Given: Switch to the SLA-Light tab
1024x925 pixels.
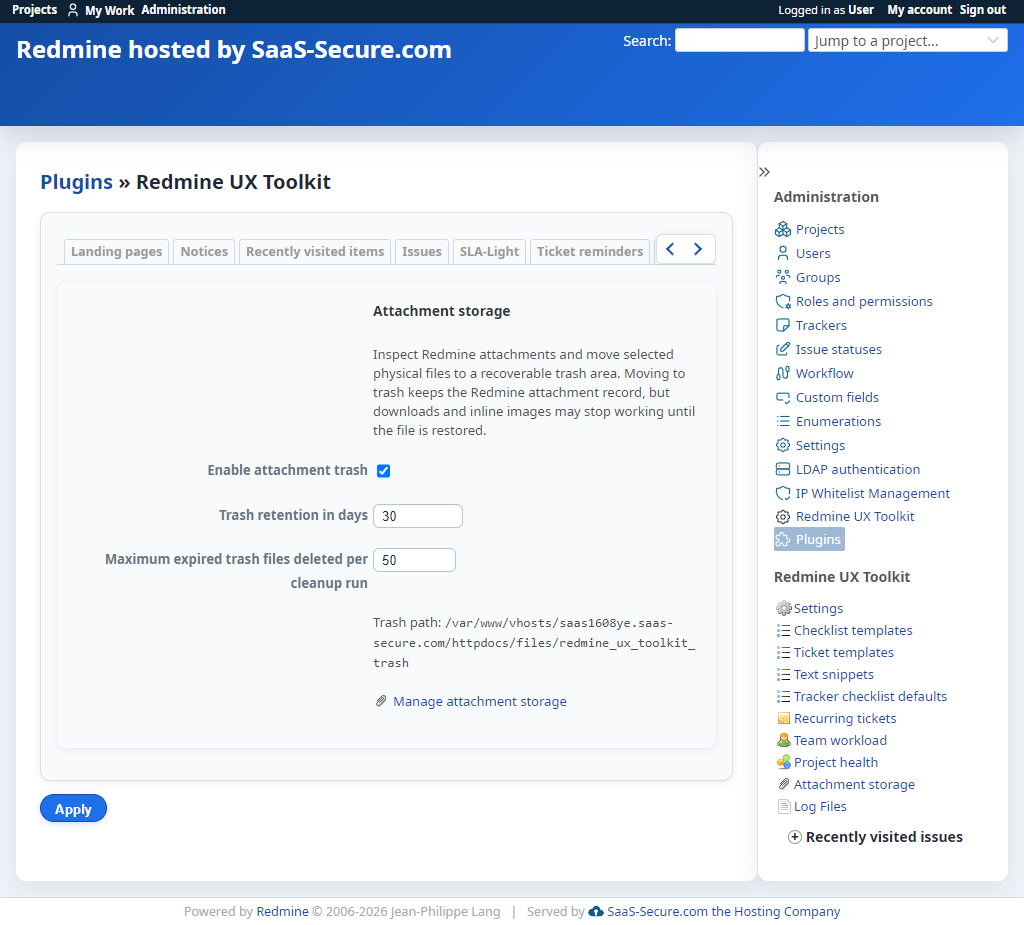Looking at the screenshot, I should (x=489, y=252).
